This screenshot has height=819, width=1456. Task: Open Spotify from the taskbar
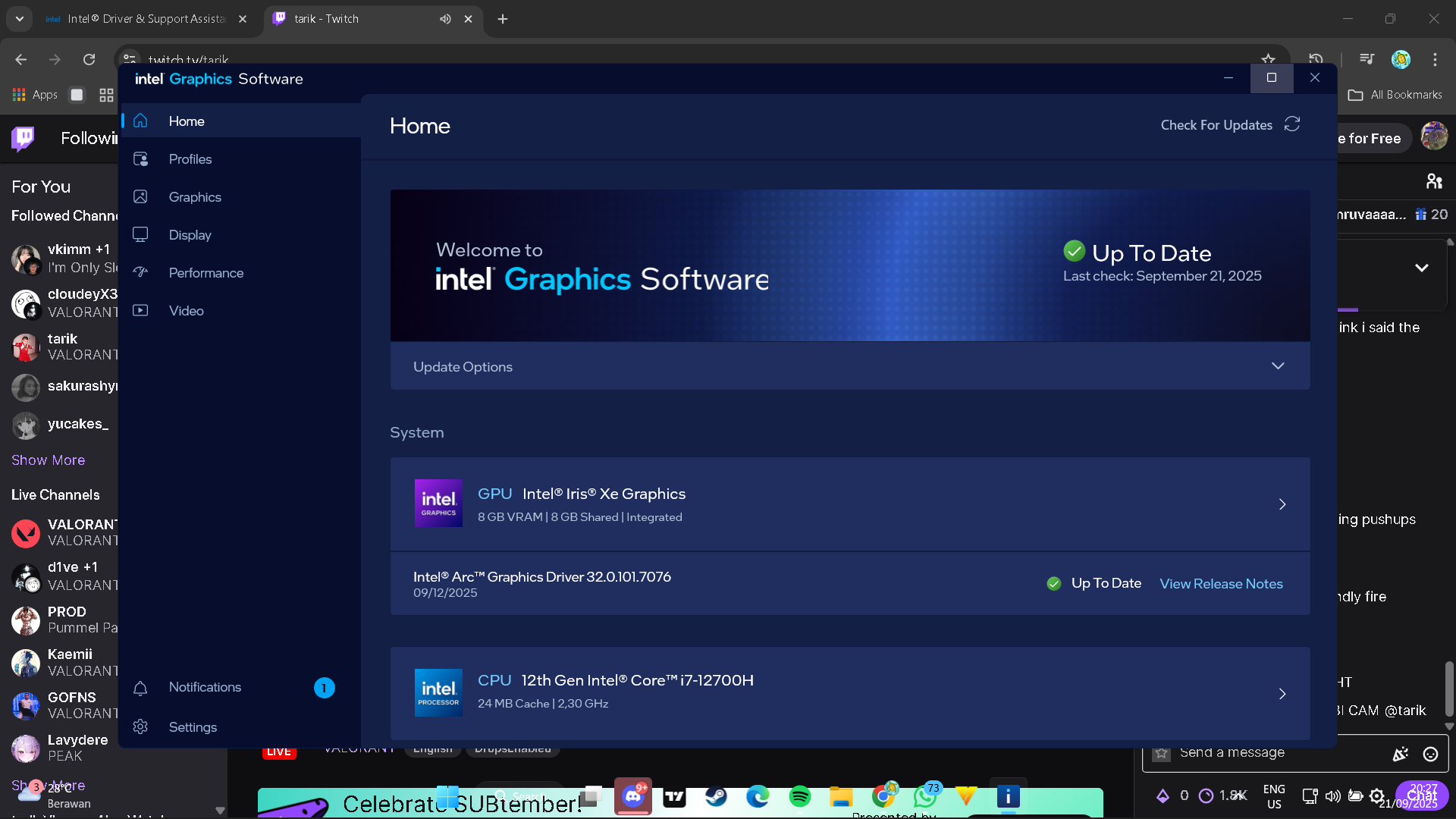(x=799, y=796)
